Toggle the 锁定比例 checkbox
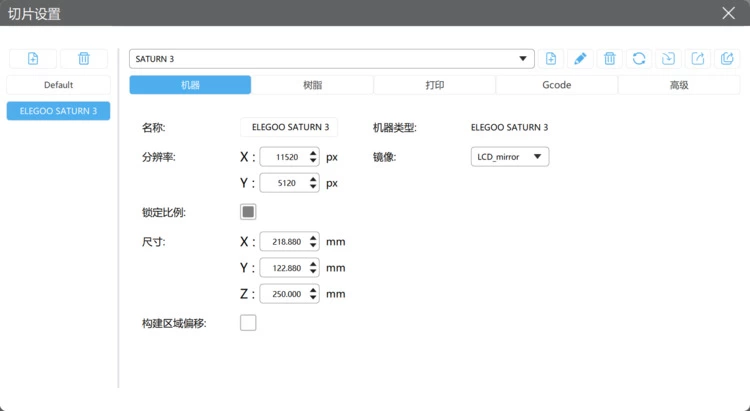The width and height of the screenshot is (750, 411). click(248, 212)
